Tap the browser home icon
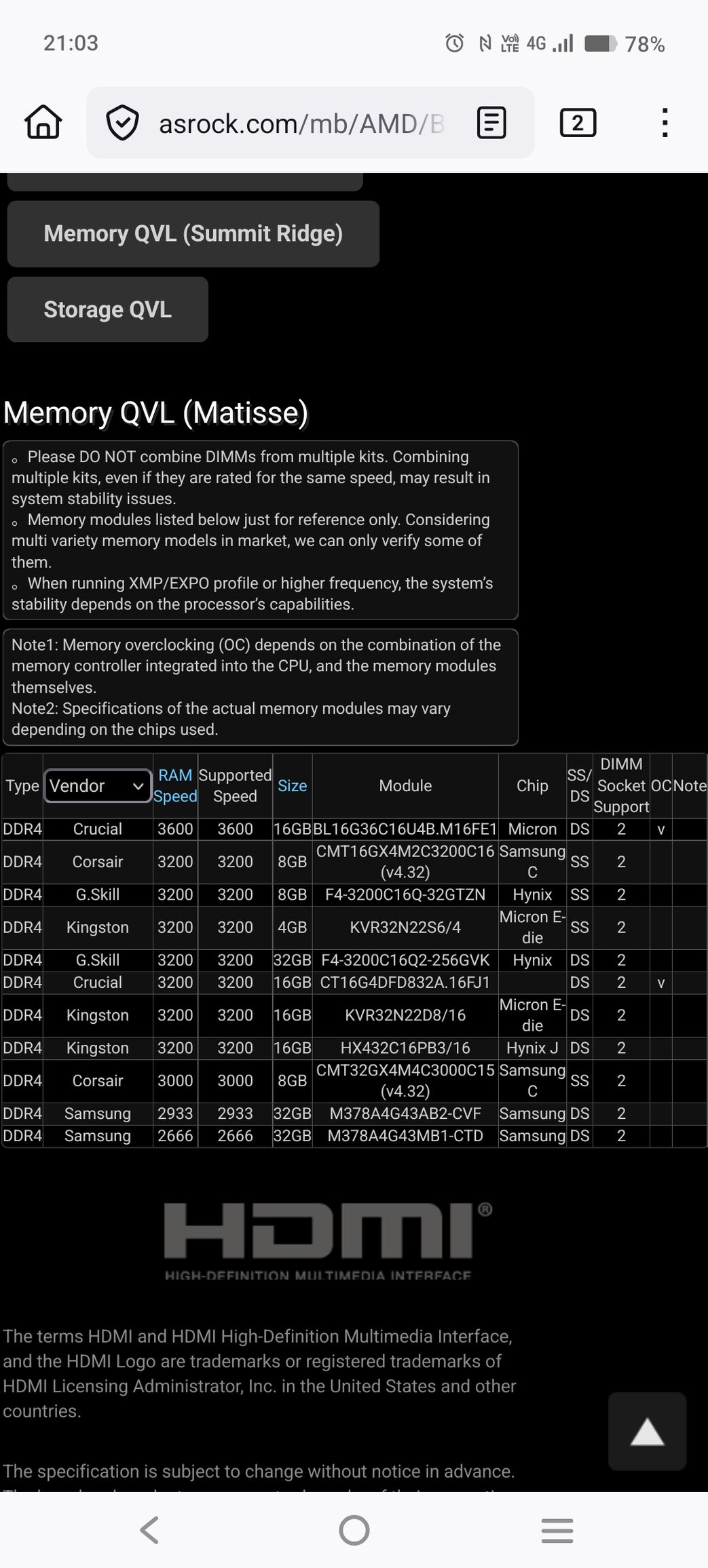The image size is (708, 1568). coord(43,123)
